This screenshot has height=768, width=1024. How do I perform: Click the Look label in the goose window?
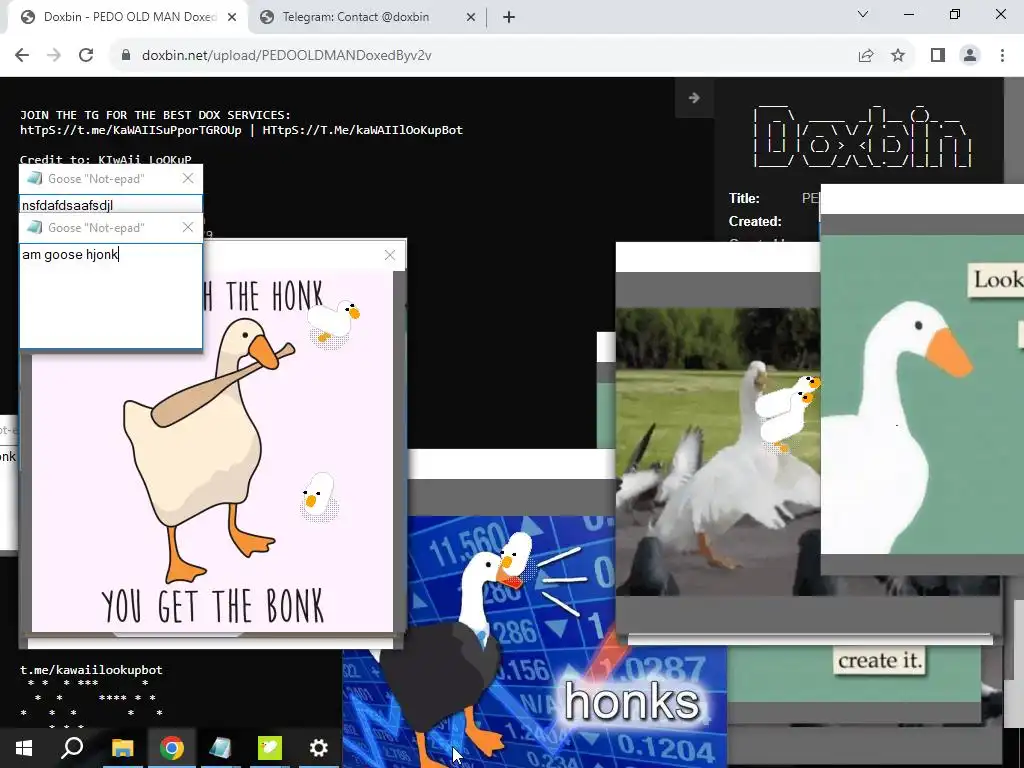997,280
